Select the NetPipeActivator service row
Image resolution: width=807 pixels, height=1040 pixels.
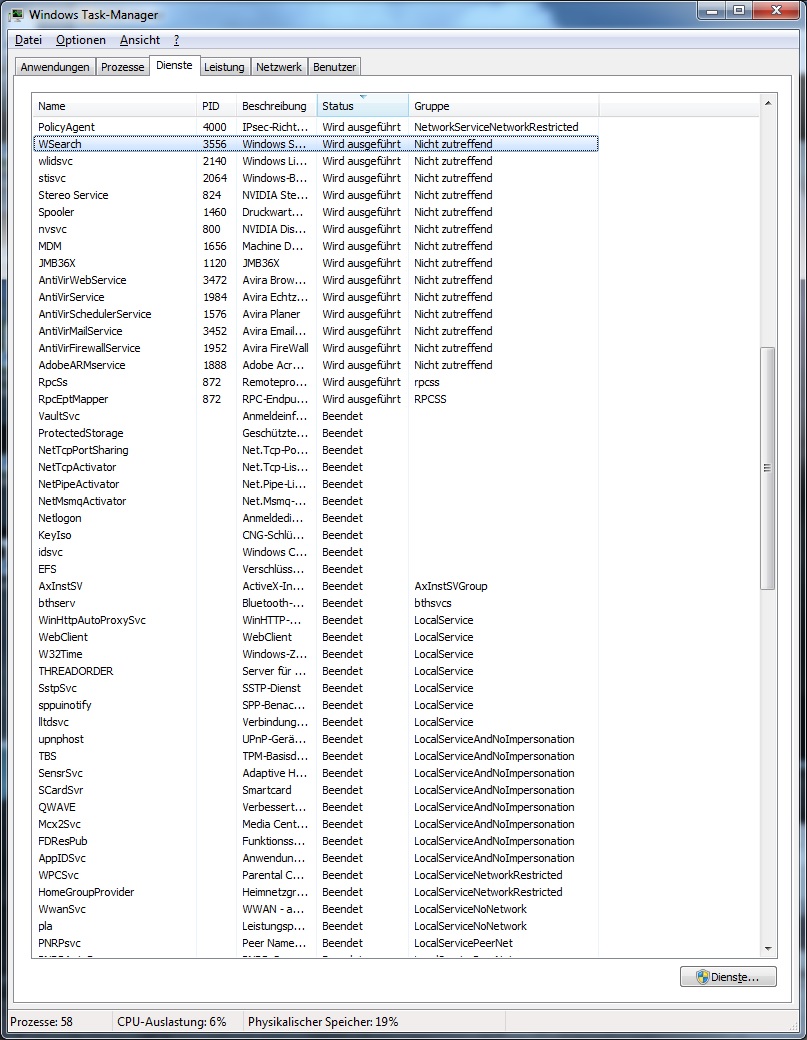(x=316, y=484)
